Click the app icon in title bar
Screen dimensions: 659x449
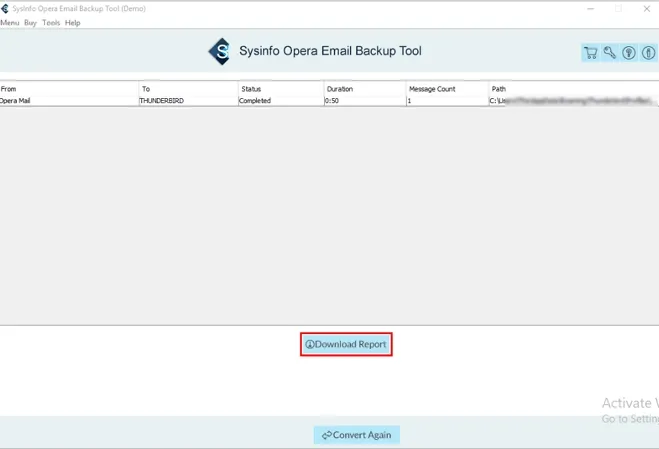click(5, 8)
